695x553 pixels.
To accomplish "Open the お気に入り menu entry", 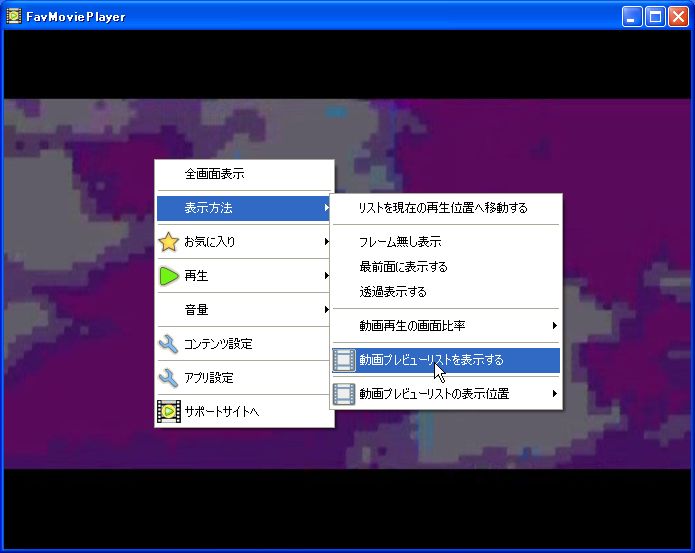I will coord(243,242).
